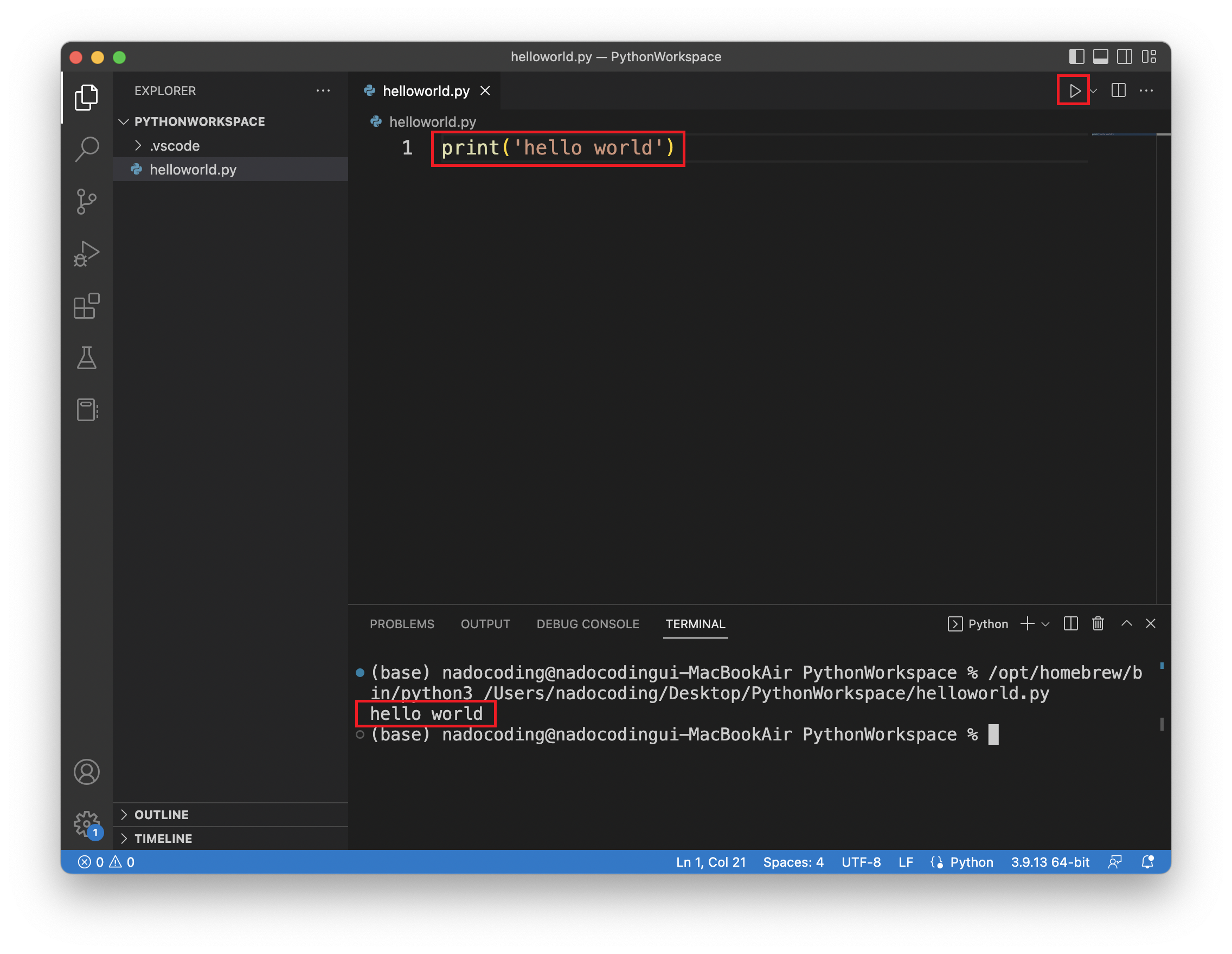Click the Spaces: 4 indentation setting
This screenshot has height=954, width=1232.
click(x=793, y=862)
